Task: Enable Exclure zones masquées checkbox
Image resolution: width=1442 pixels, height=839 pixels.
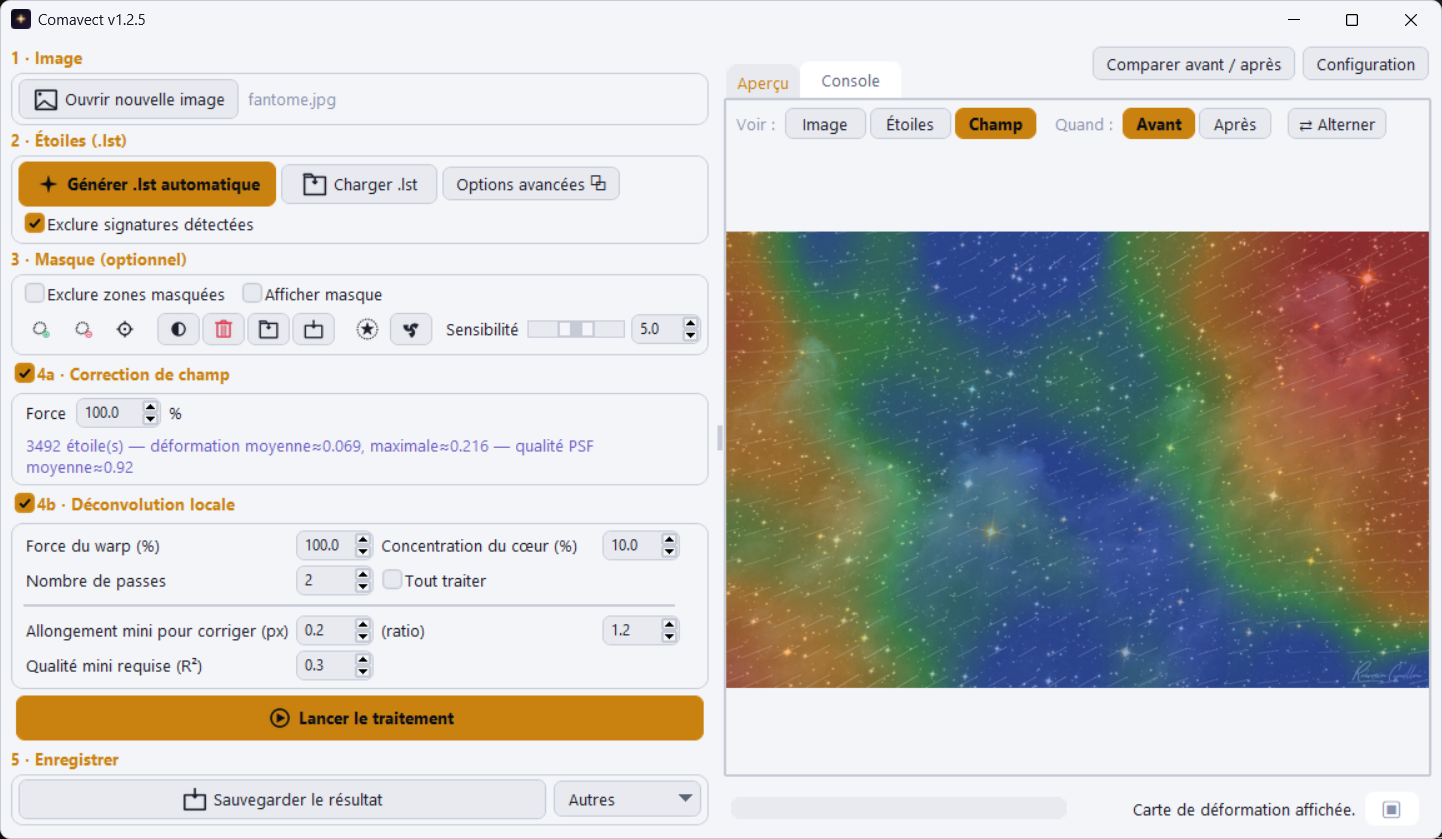Action: pos(35,294)
